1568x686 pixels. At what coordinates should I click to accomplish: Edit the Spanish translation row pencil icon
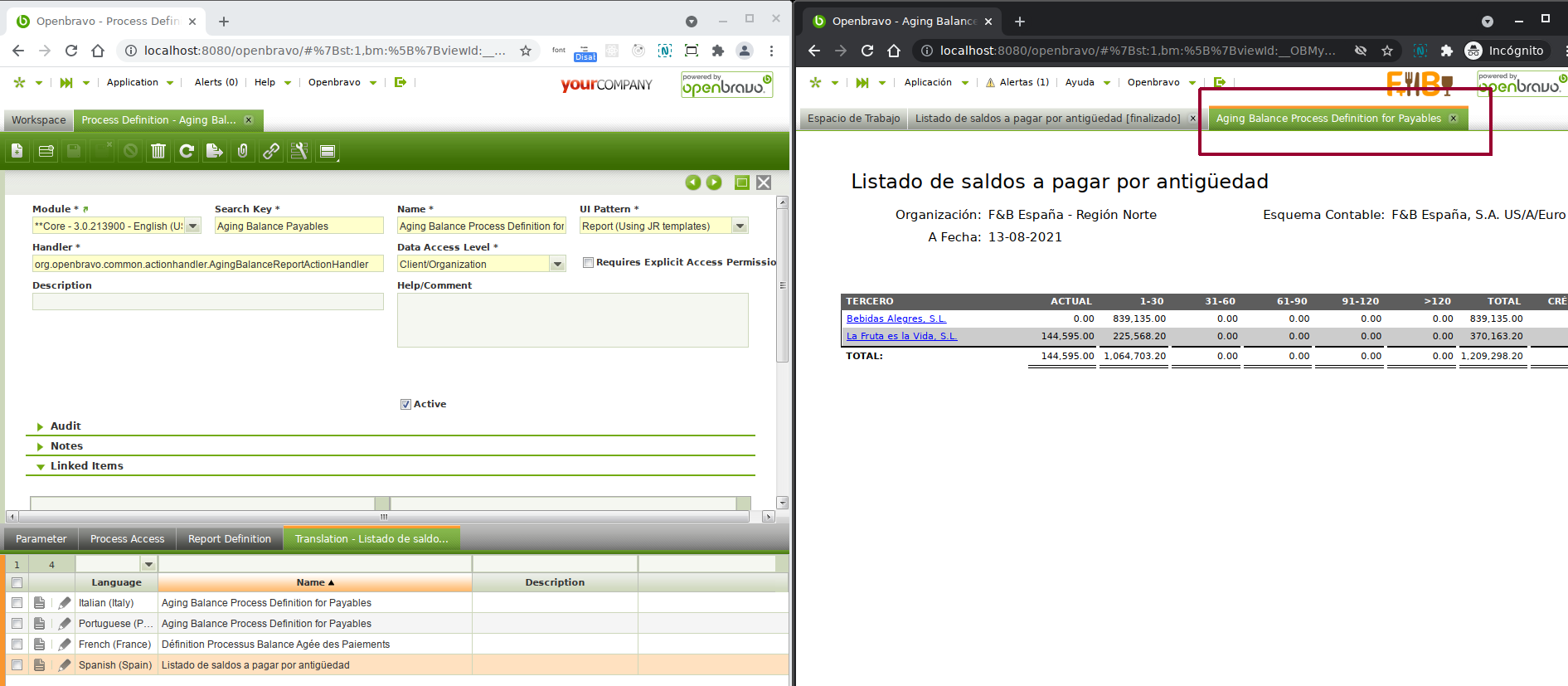pyautogui.click(x=65, y=665)
